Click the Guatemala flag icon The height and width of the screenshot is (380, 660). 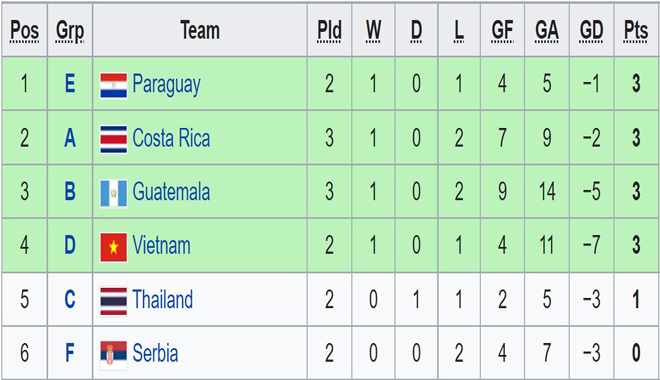coord(114,193)
